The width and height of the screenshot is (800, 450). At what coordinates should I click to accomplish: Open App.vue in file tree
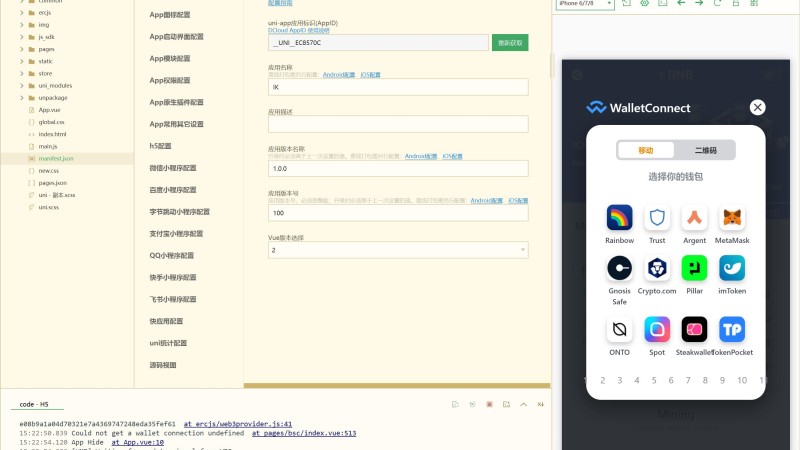pyautogui.click(x=49, y=110)
